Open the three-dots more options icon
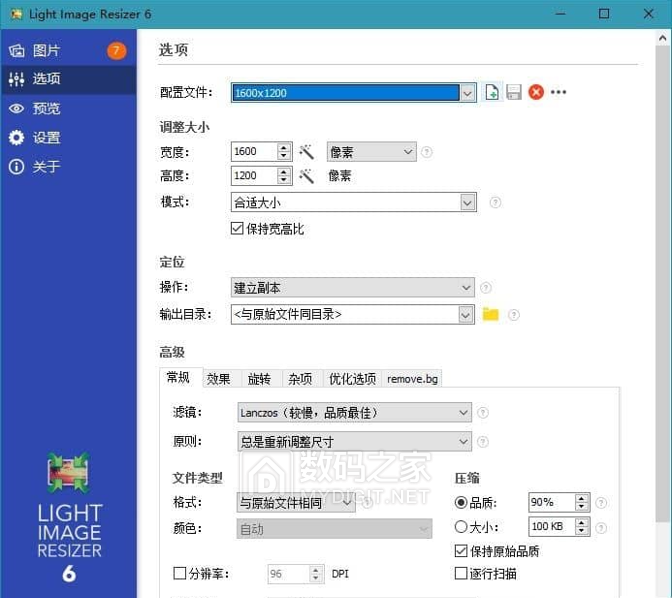 click(x=558, y=93)
